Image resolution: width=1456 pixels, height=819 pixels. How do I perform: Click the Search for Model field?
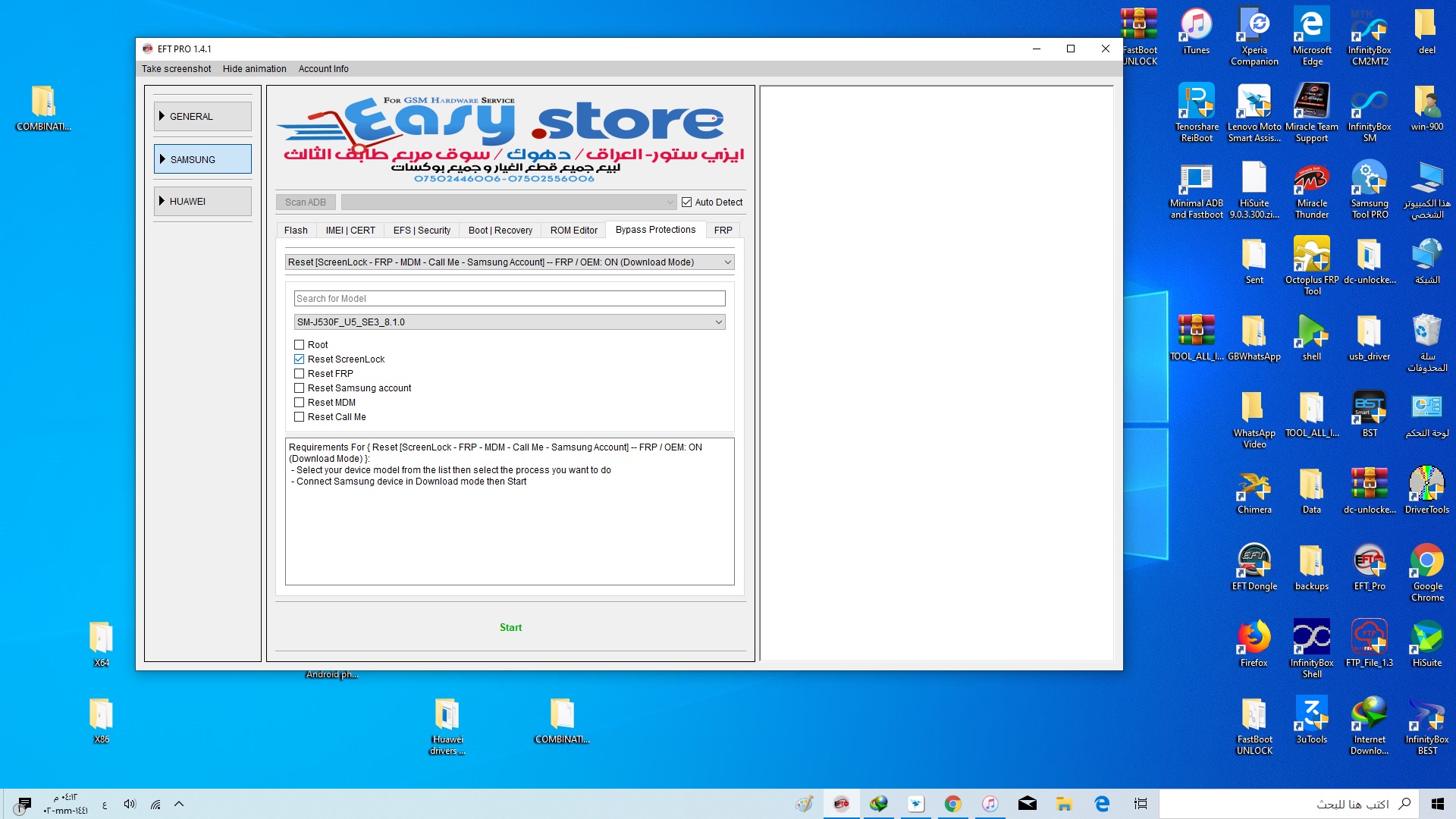click(x=510, y=299)
